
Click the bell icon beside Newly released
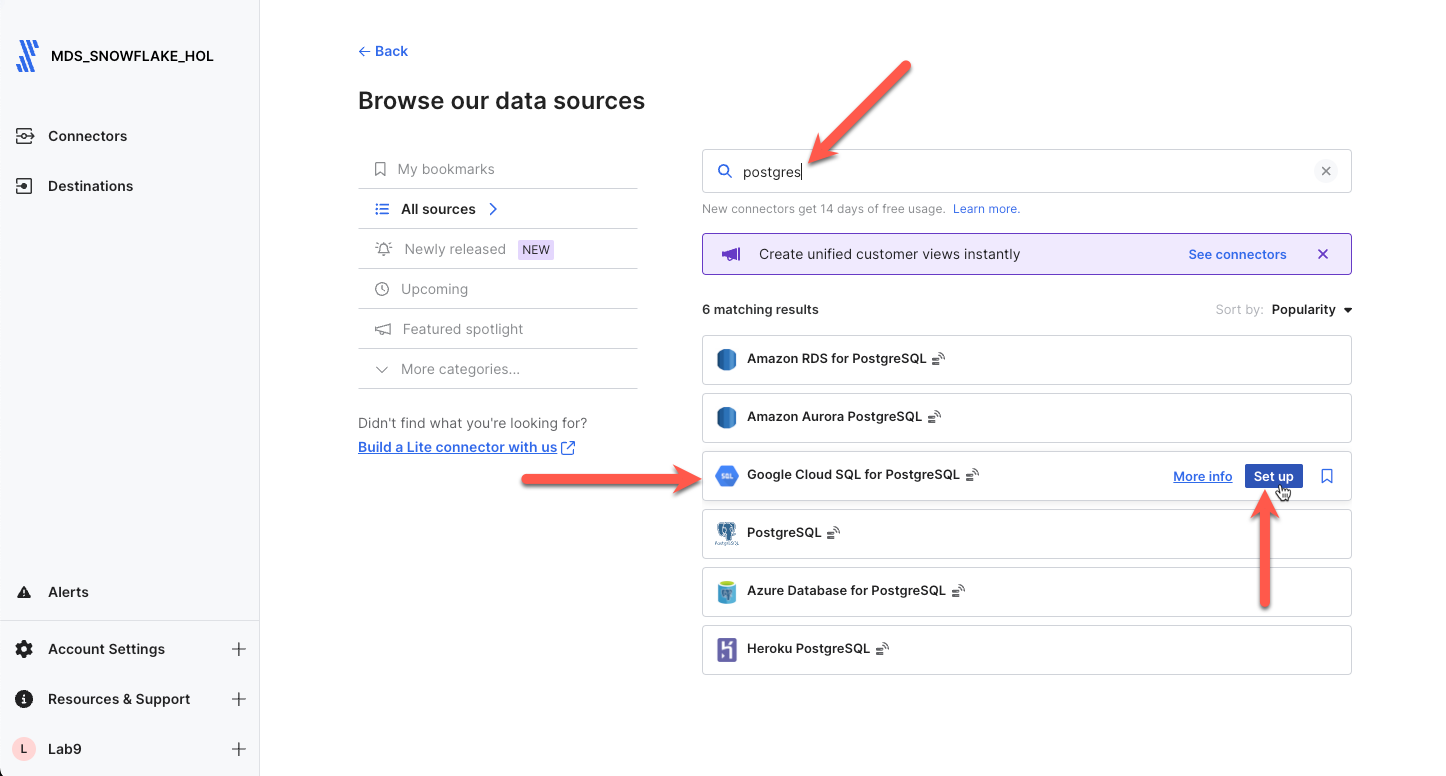[383, 249]
